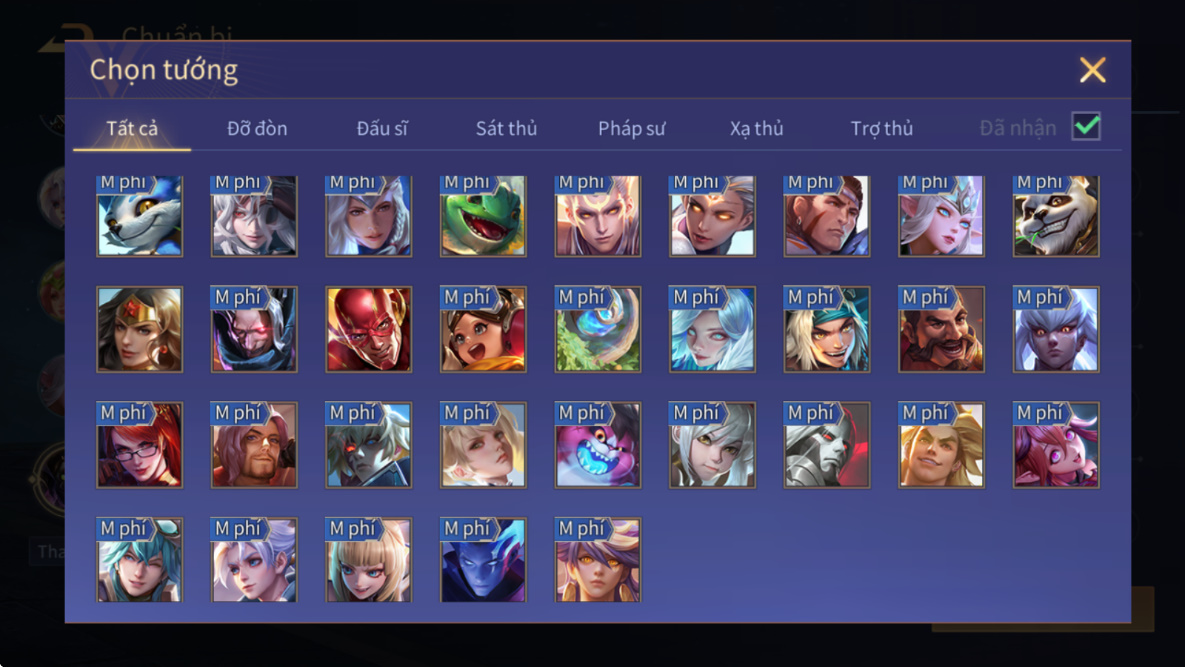
Task: Pick the pink-haired girl with horns
Action: [1056, 445]
